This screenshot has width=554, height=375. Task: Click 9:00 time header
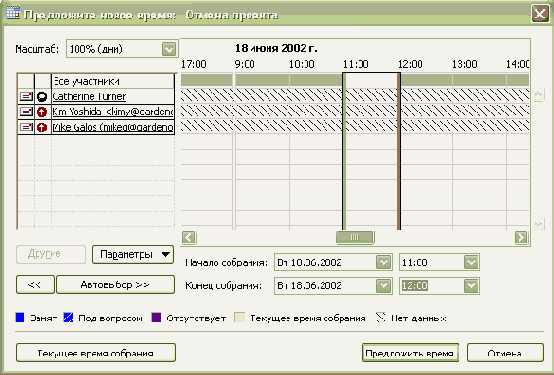244,64
